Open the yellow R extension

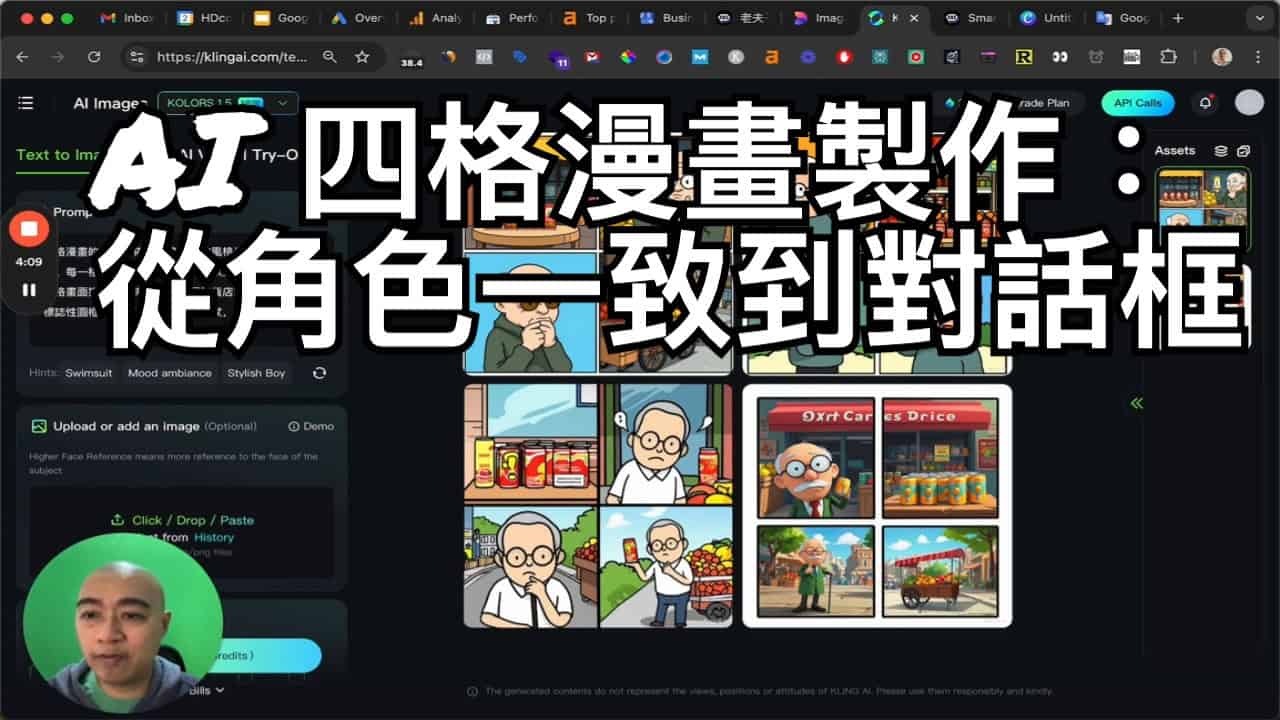coord(1023,57)
